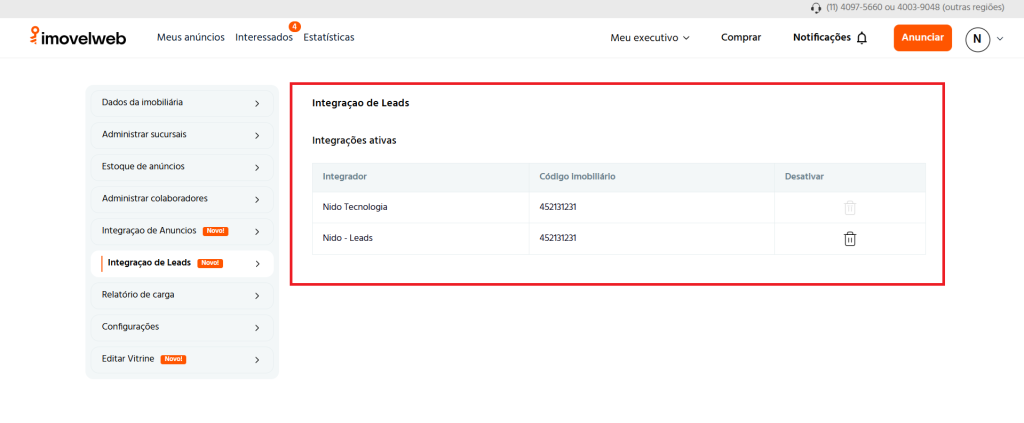Click the orange Interessados count badge
Screen dimensions: 1024x423
(294, 26)
